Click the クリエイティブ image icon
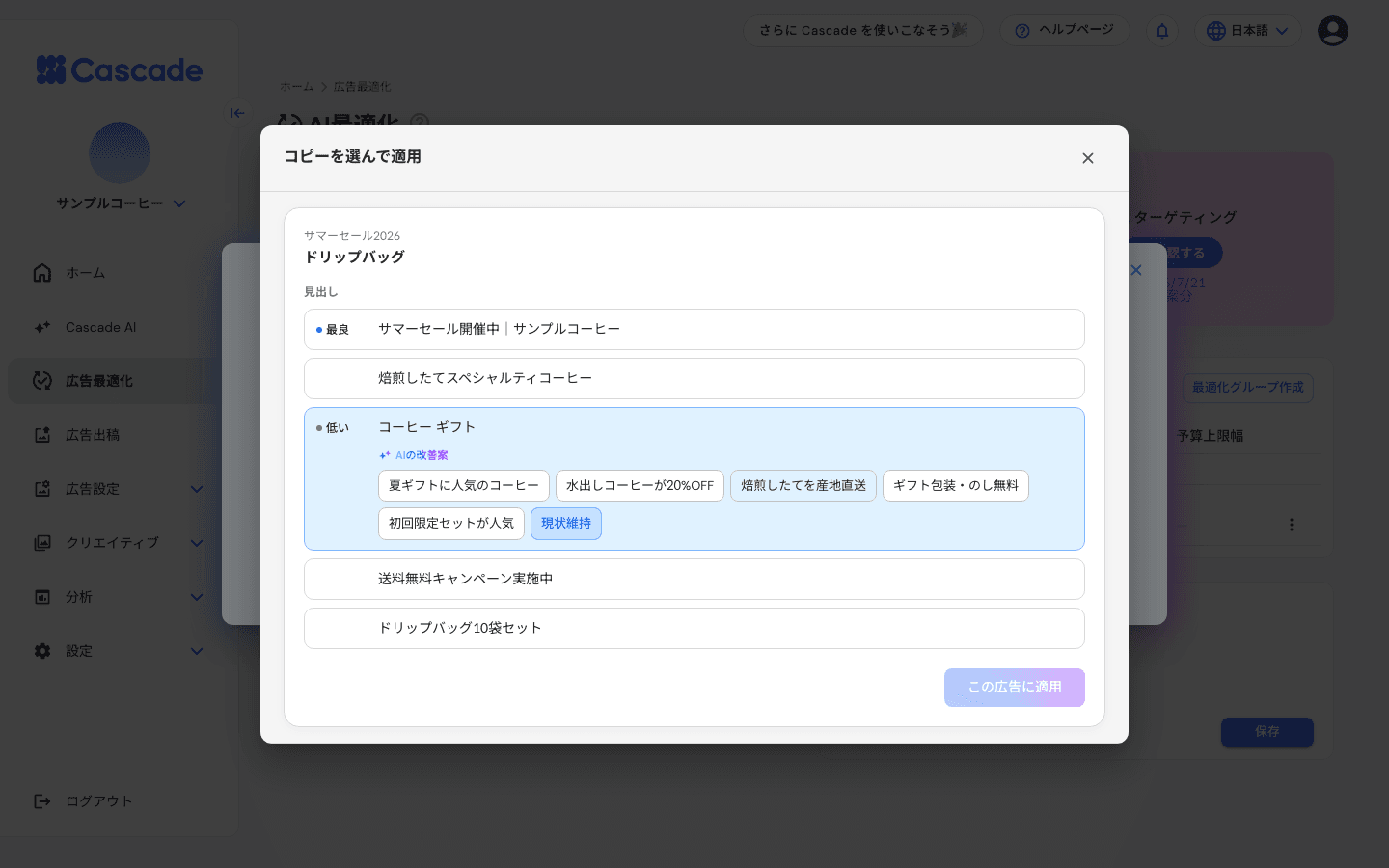 pos(42,543)
